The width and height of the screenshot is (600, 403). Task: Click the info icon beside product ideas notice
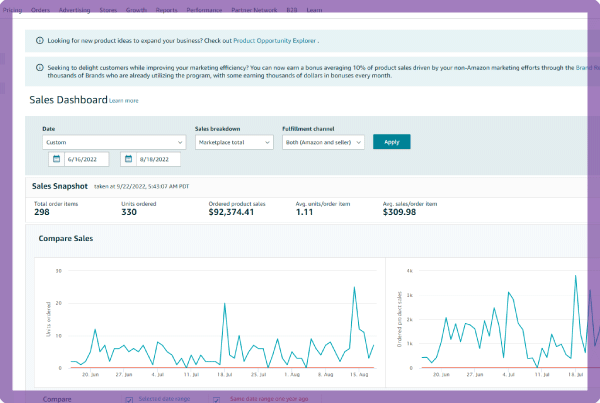(x=39, y=41)
